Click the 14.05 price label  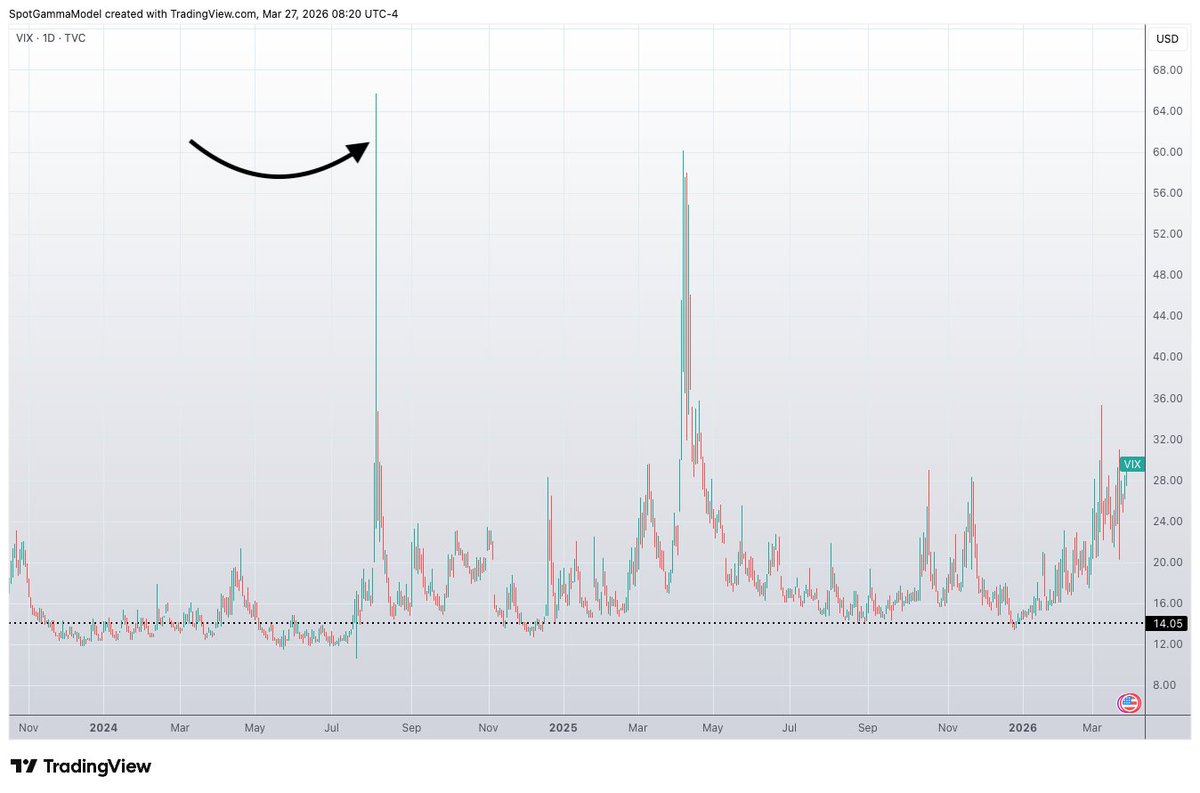pyautogui.click(x=1168, y=623)
